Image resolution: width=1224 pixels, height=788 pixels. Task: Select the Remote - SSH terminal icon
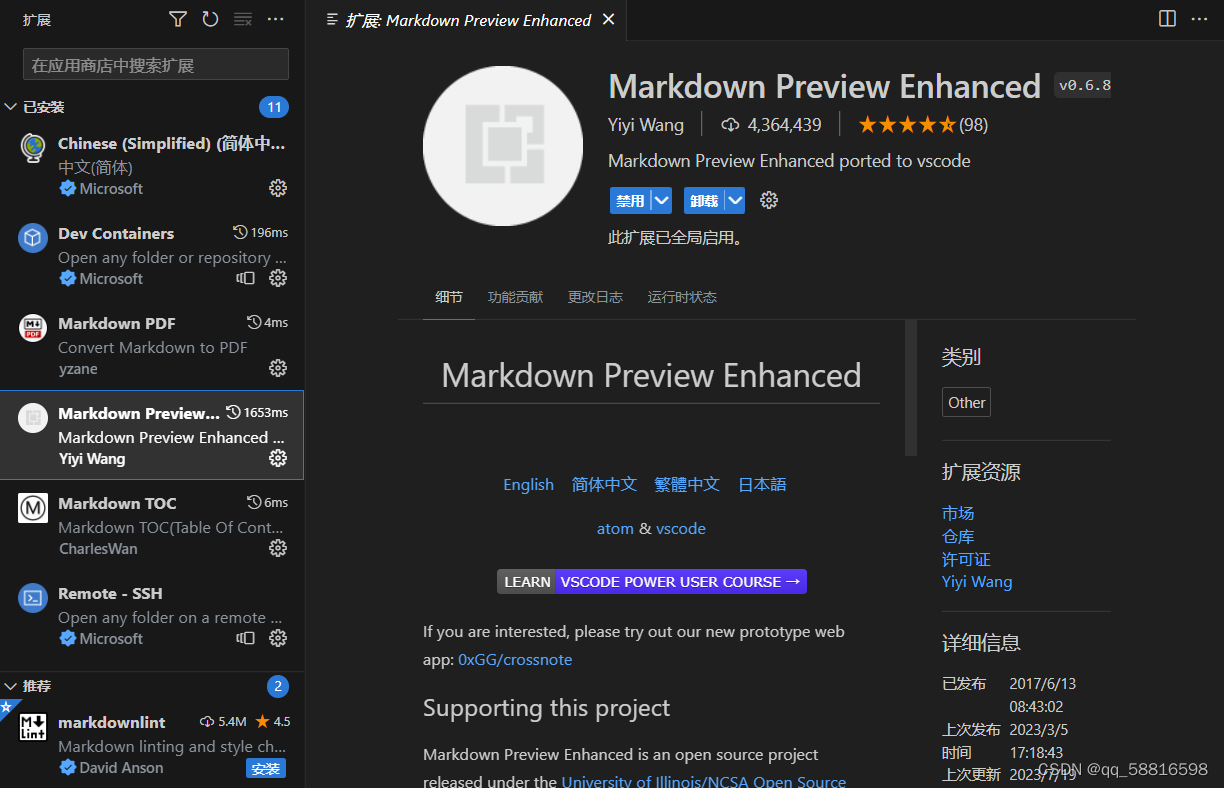click(x=33, y=598)
